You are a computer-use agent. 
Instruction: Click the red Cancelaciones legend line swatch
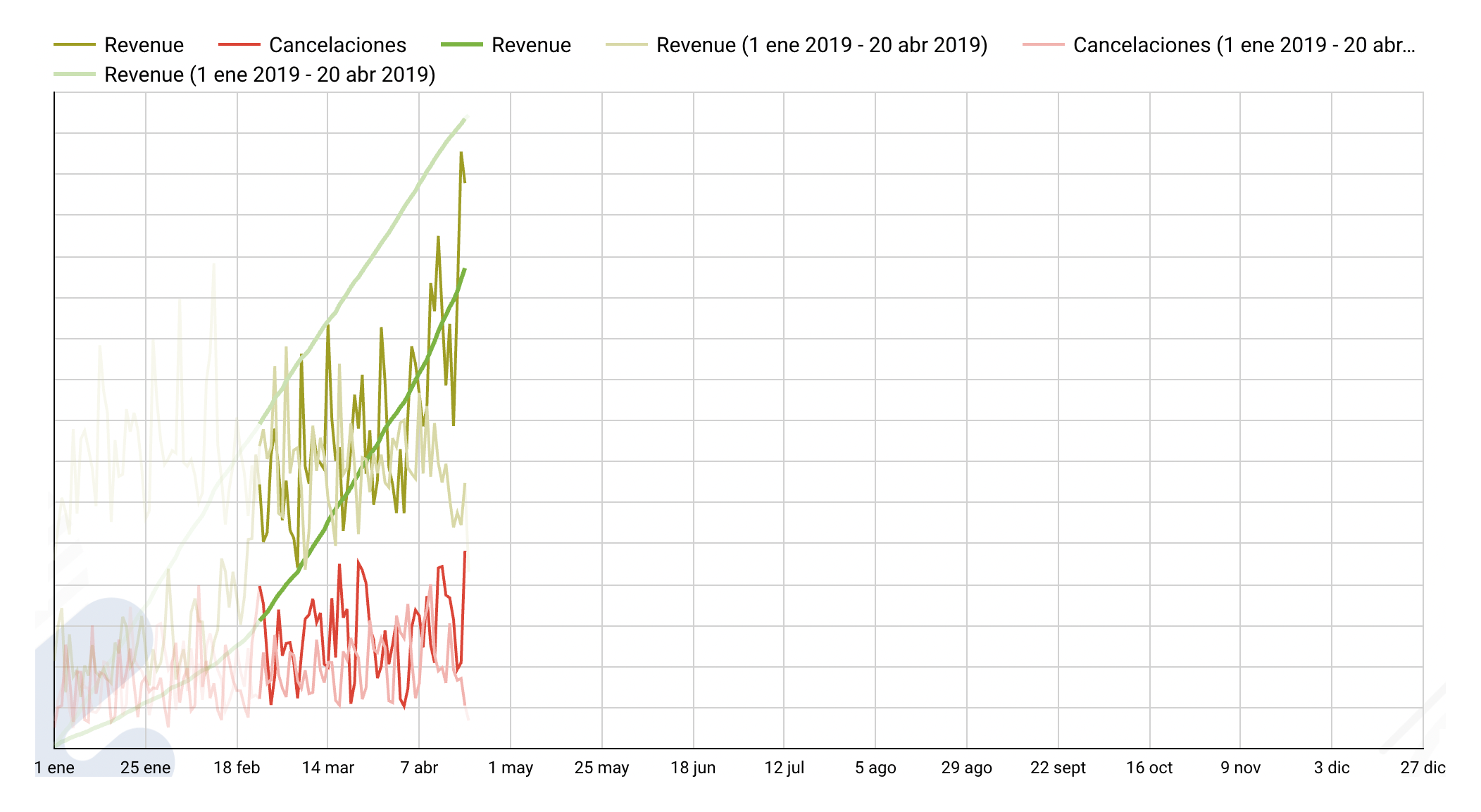(x=239, y=45)
